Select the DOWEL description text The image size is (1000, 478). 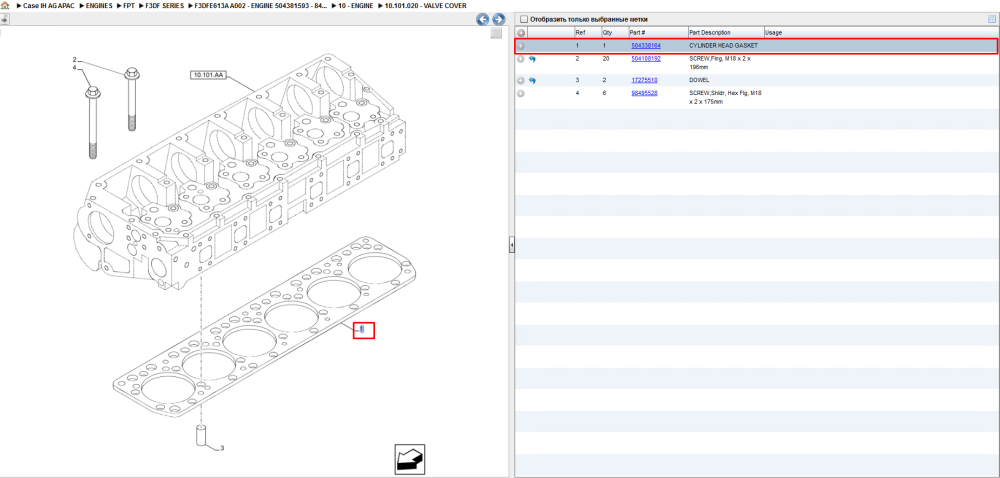point(700,80)
